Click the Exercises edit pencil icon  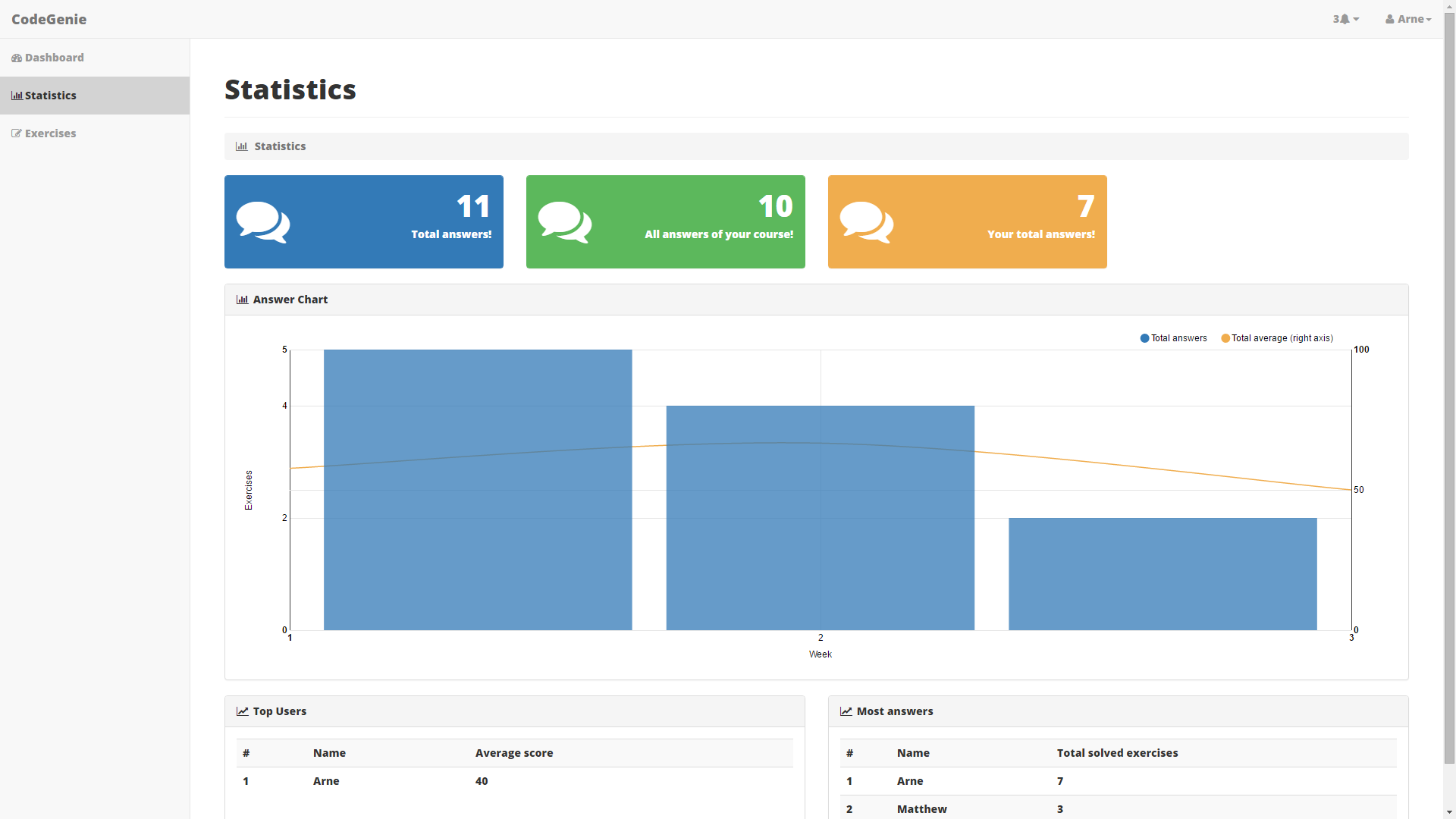(17, 133)
